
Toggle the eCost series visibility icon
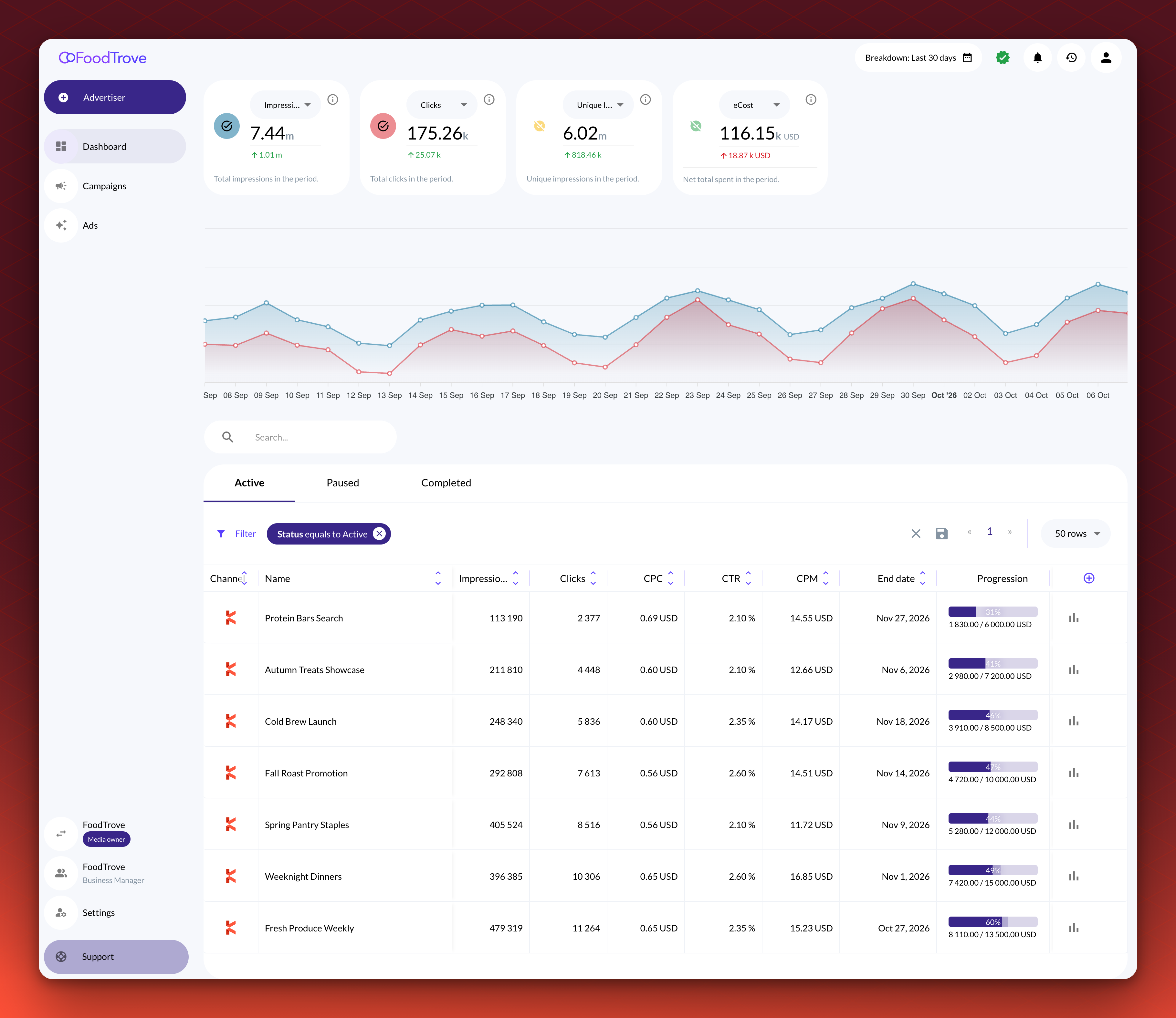696,126
